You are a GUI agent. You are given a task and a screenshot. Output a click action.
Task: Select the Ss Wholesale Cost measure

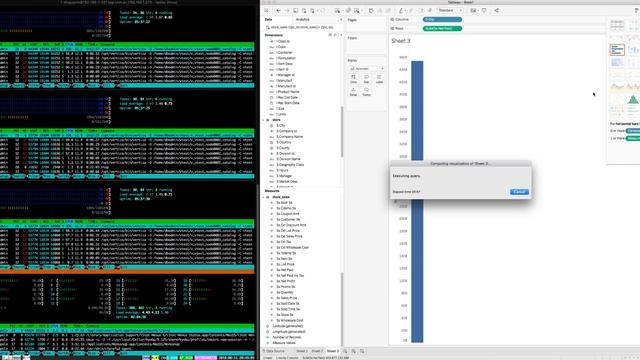pos(290,320)
